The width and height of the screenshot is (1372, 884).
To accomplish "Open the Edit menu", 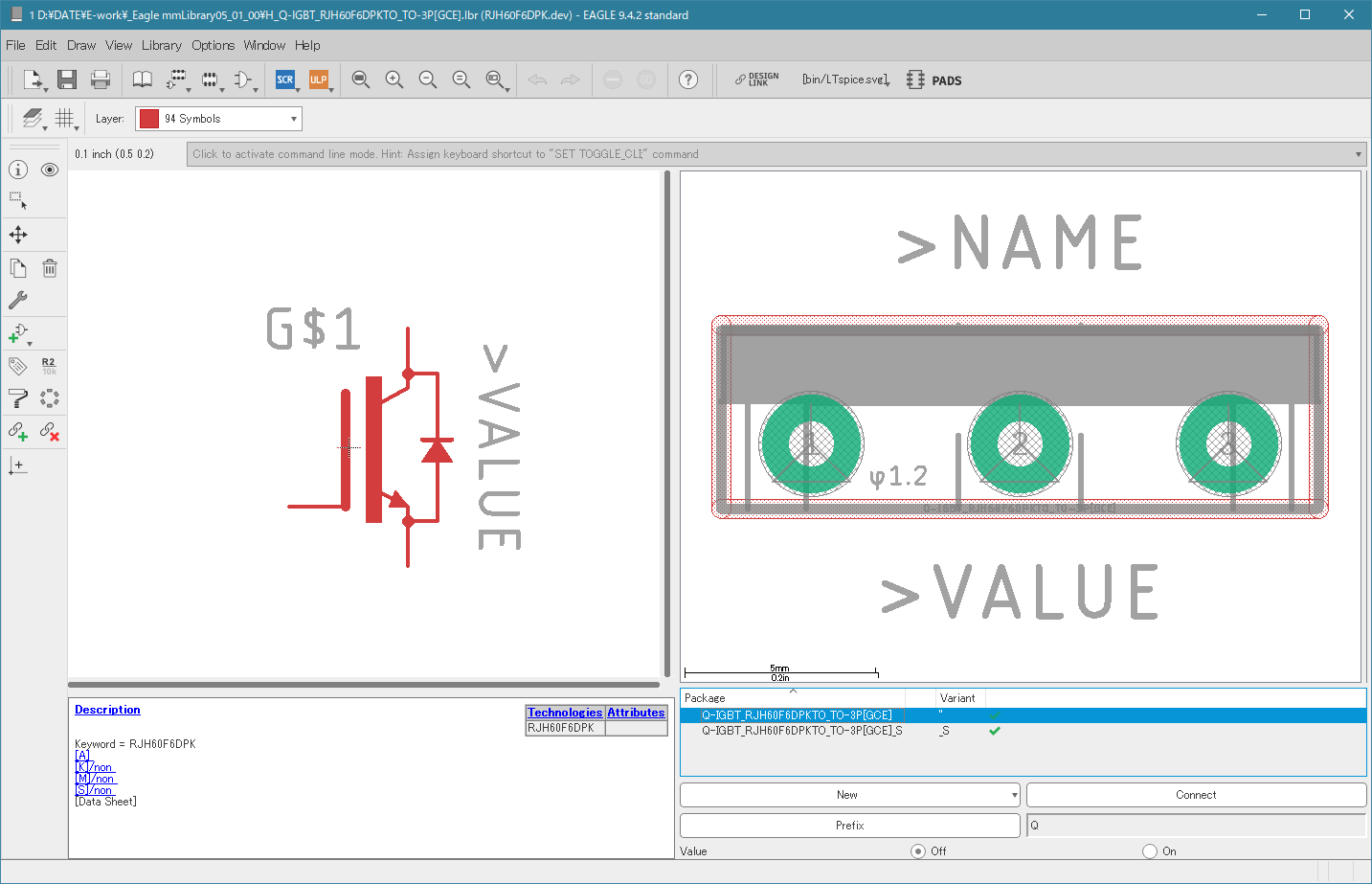I will (x=46, y=45).
